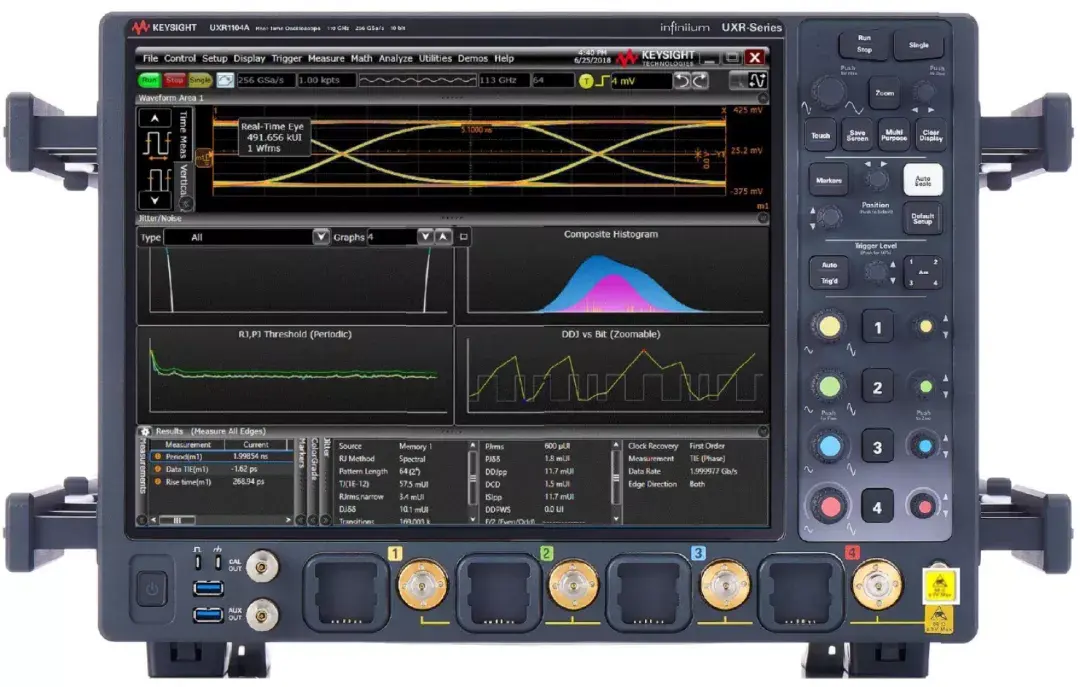The height and width of the screenshot is (687, 1080).
Task: Collapse the Jitter/Noise panel
Action: [762, 218]
